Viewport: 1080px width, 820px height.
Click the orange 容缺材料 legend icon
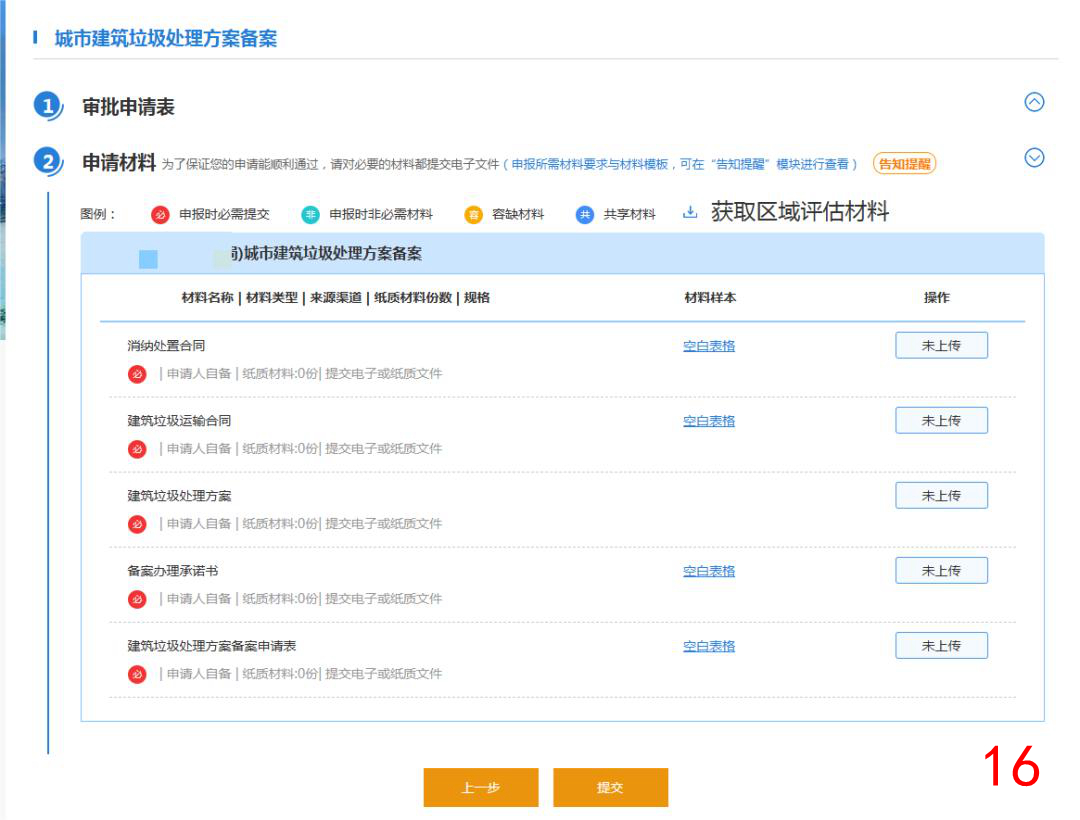click(x=473, y=215)
